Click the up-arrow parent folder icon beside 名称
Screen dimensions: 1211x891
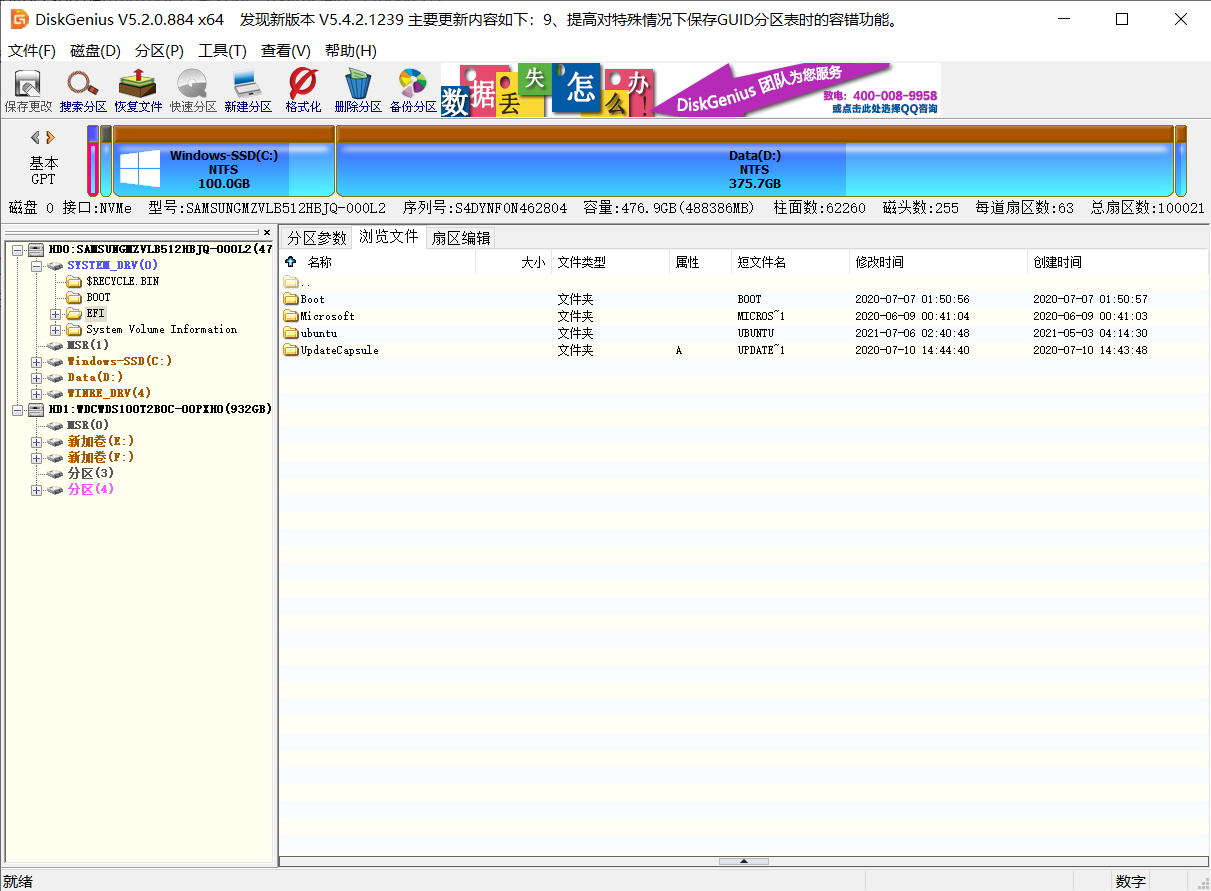click(291, 261)
